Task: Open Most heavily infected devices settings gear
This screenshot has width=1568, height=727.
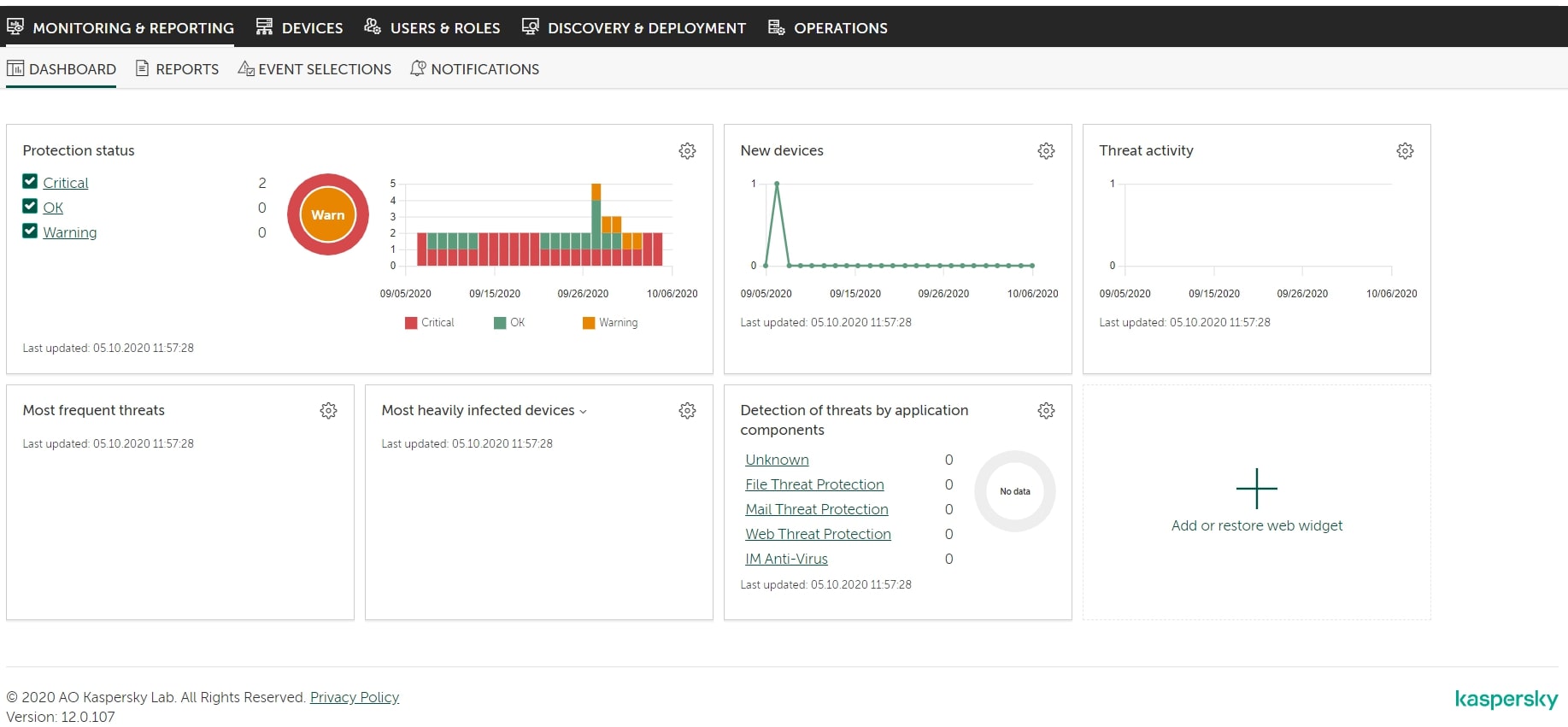Action: tap(687, 411)
